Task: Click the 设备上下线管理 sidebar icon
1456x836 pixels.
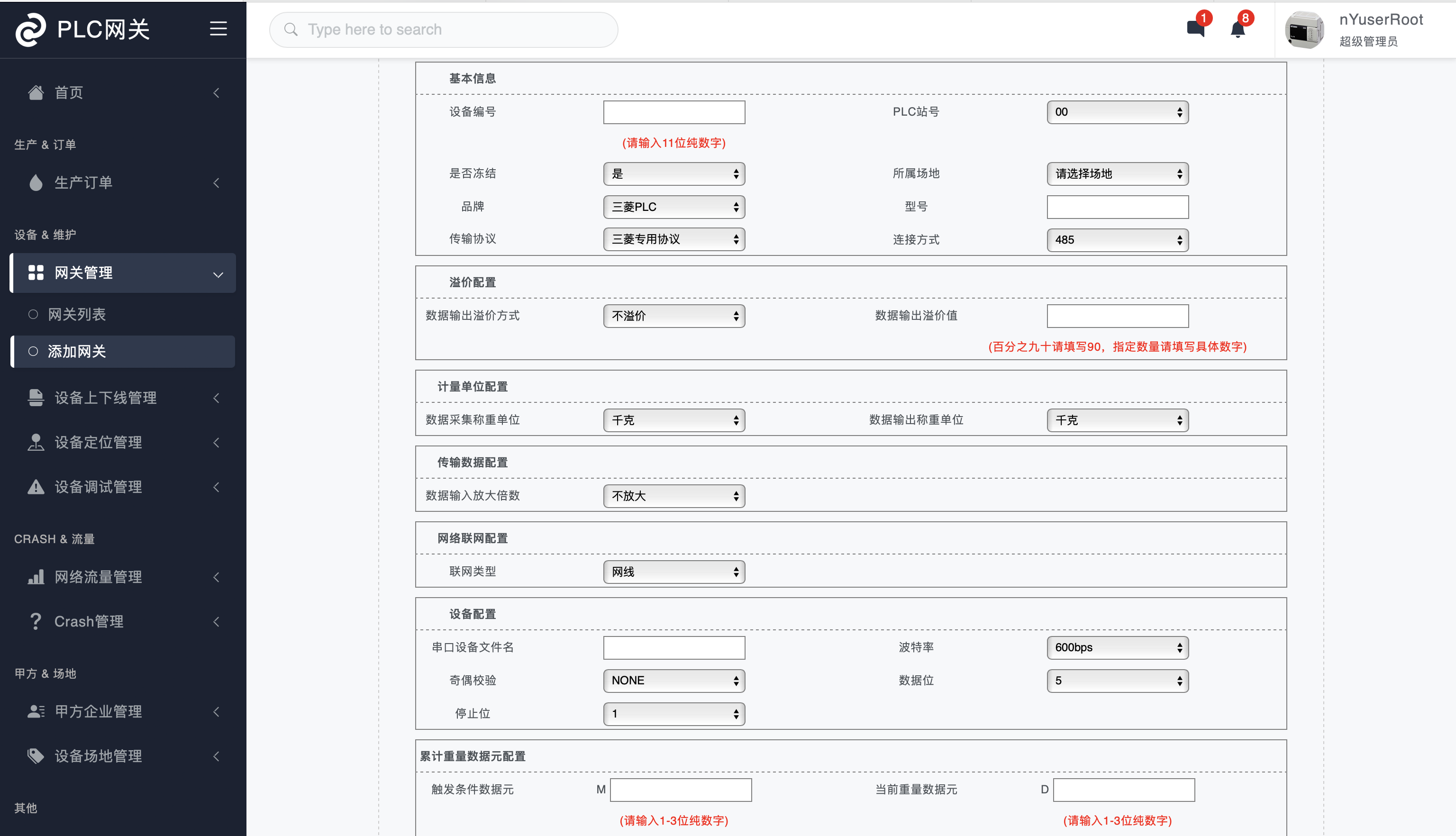Action: (x=35, y=397)
